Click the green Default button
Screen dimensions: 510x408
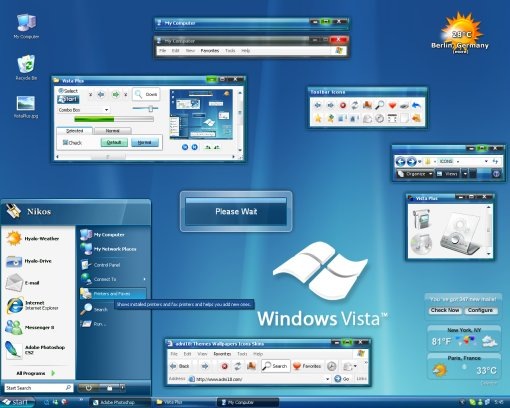click(x=114, y=142)
